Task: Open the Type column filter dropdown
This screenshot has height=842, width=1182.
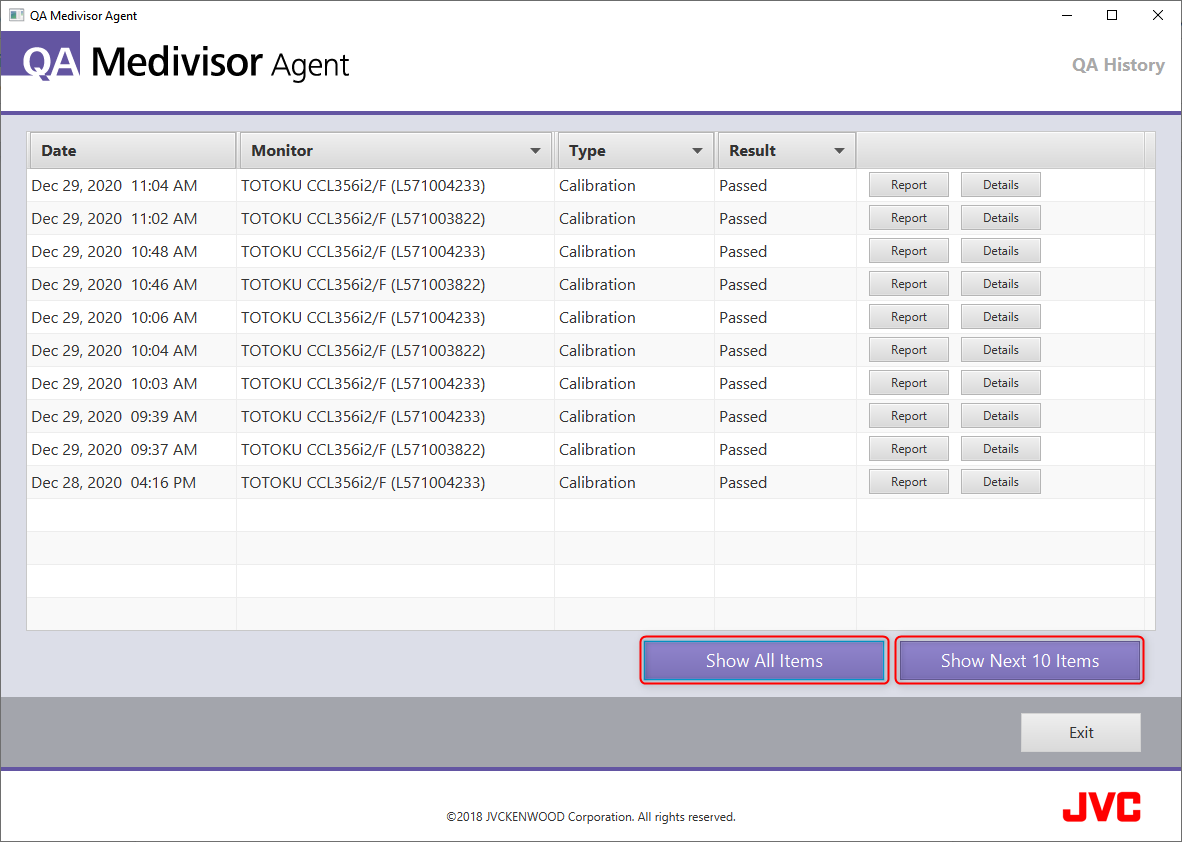Action: point(697,151)
